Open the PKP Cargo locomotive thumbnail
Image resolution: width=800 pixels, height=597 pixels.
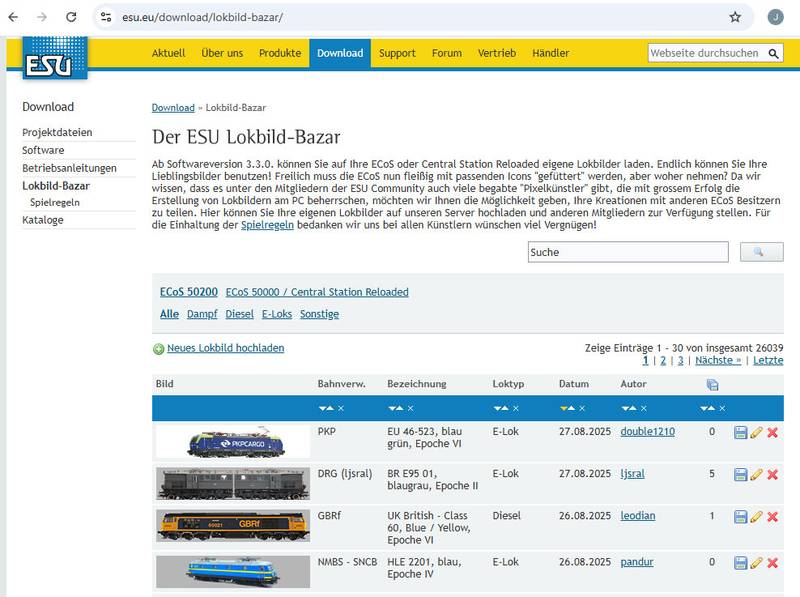click(x=233, y=441)
